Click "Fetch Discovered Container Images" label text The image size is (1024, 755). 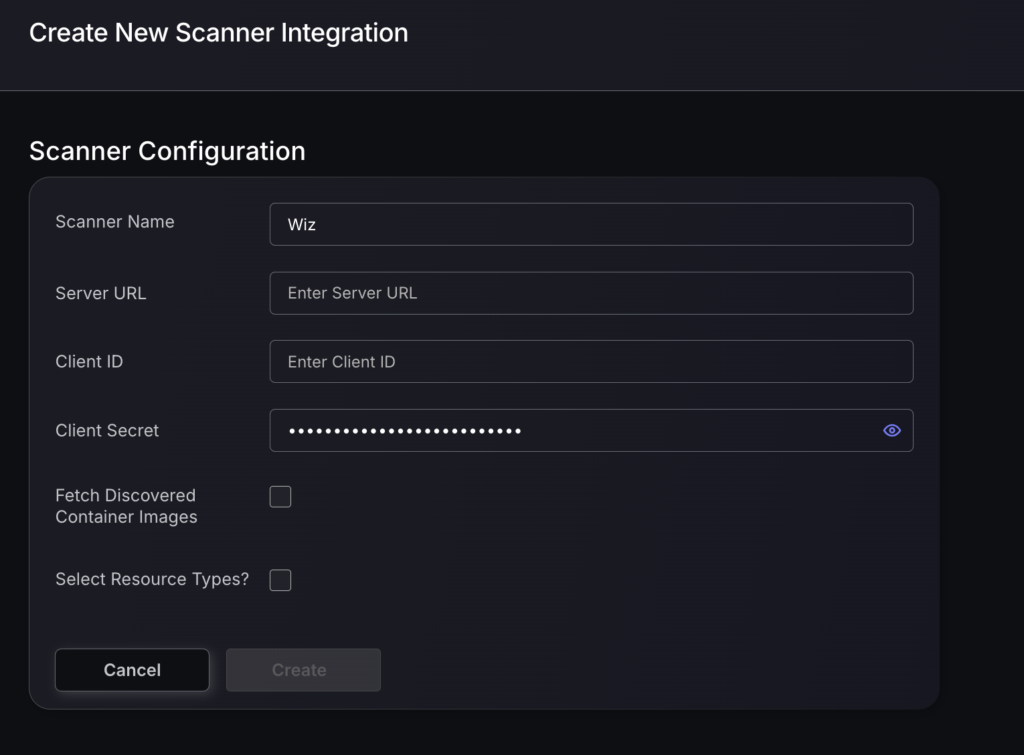point(126,506)
